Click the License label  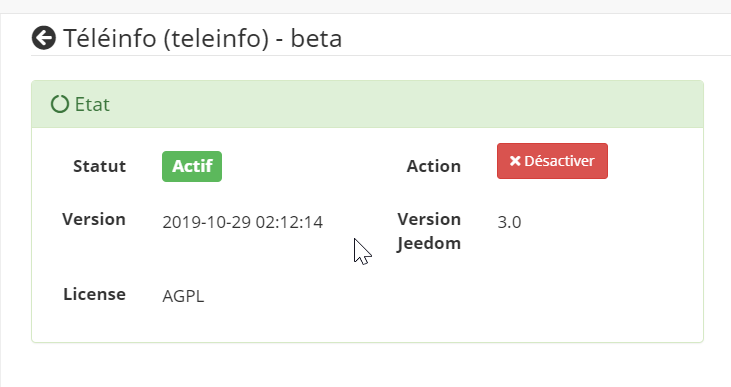tap(94, 294)
